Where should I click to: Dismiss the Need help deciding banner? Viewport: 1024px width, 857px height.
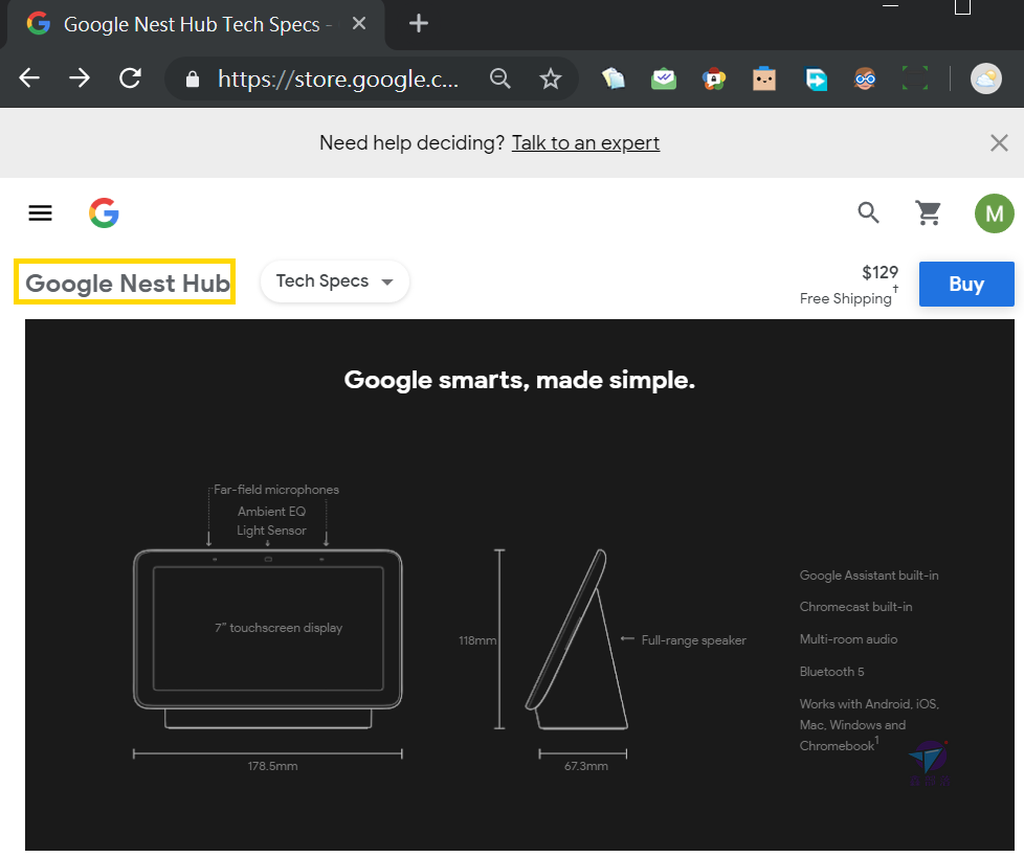click(x=999, y=143)
